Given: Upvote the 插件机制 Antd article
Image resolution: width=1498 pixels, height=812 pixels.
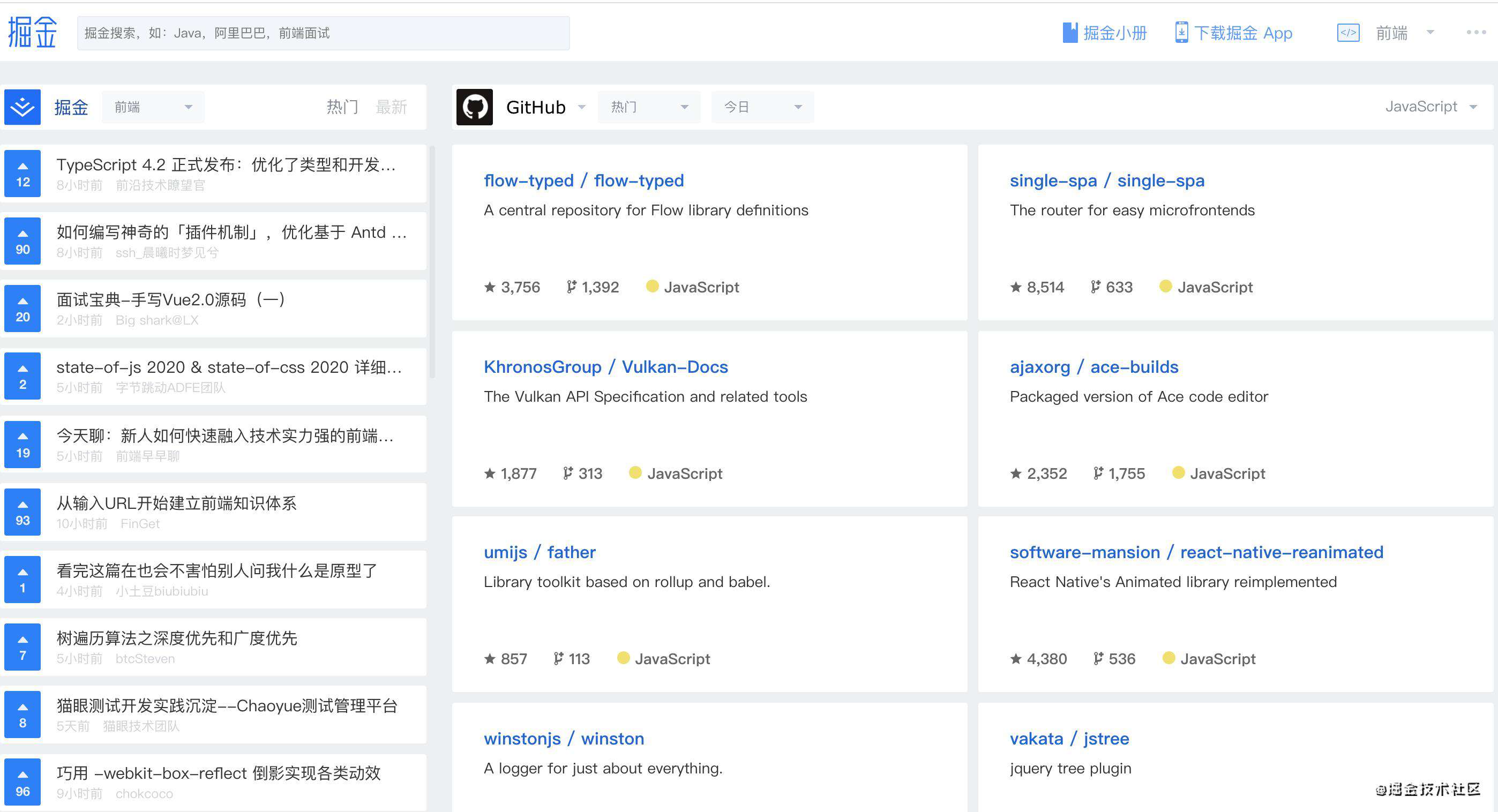Looking at the screenshot, I should point(22,240).
